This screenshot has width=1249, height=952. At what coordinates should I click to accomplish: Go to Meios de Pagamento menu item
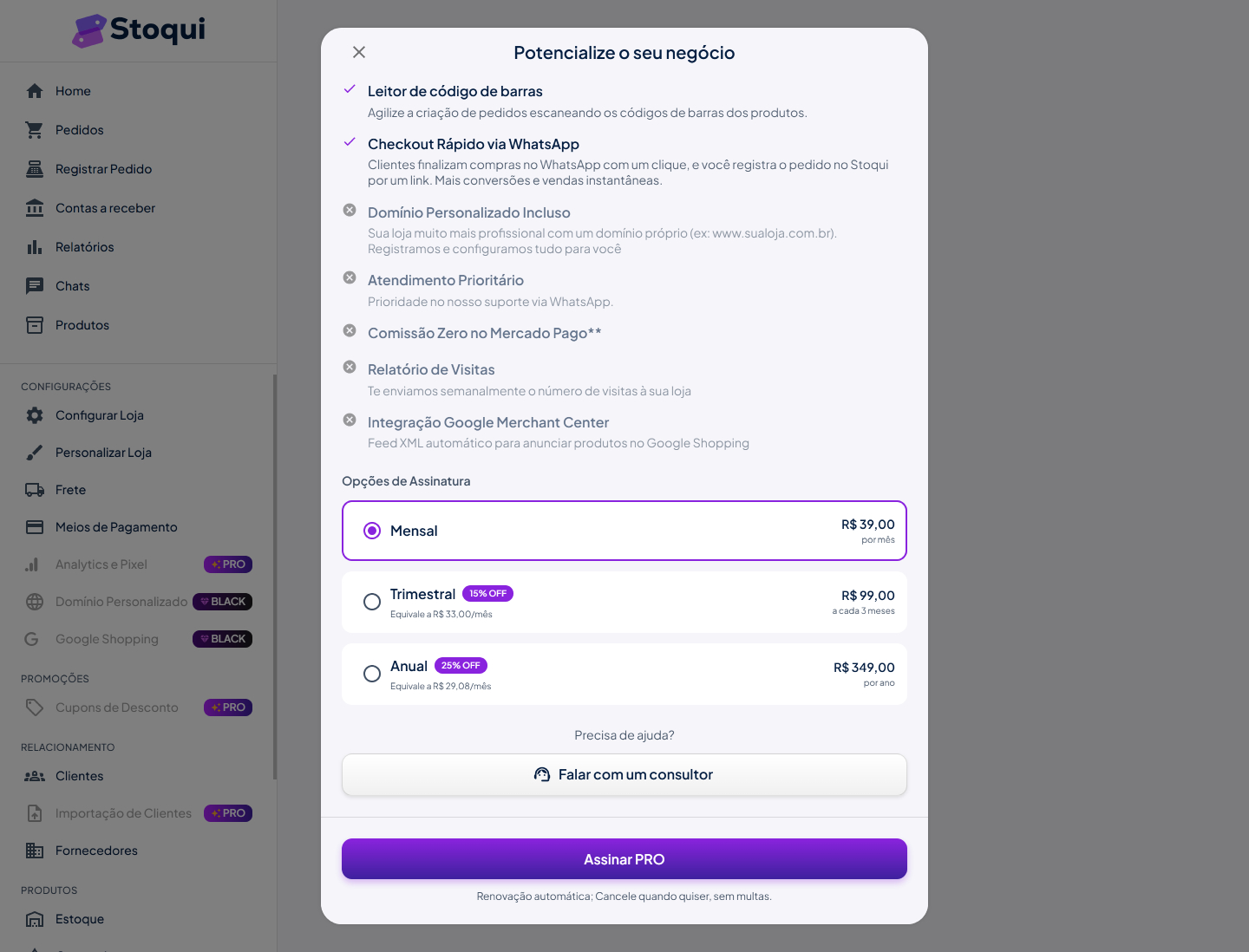point(116,527)
